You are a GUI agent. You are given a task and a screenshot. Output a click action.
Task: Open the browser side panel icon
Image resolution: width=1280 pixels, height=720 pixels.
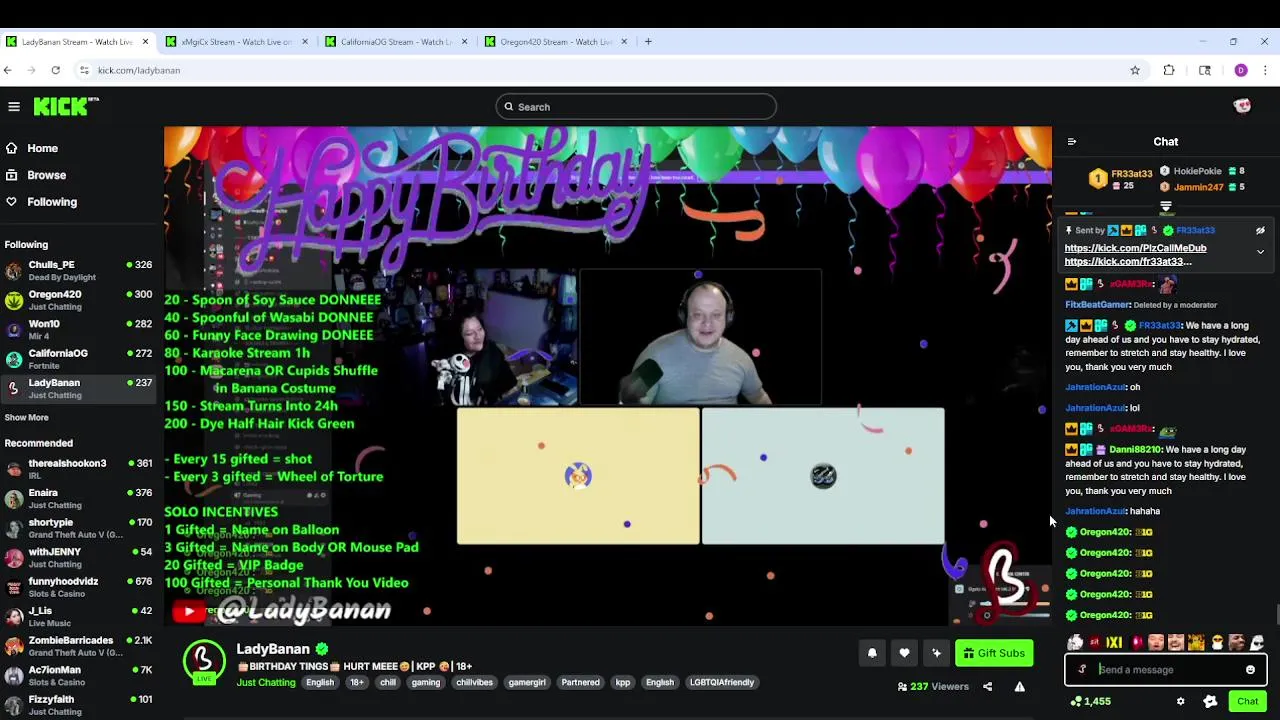tap(1205, 70)
